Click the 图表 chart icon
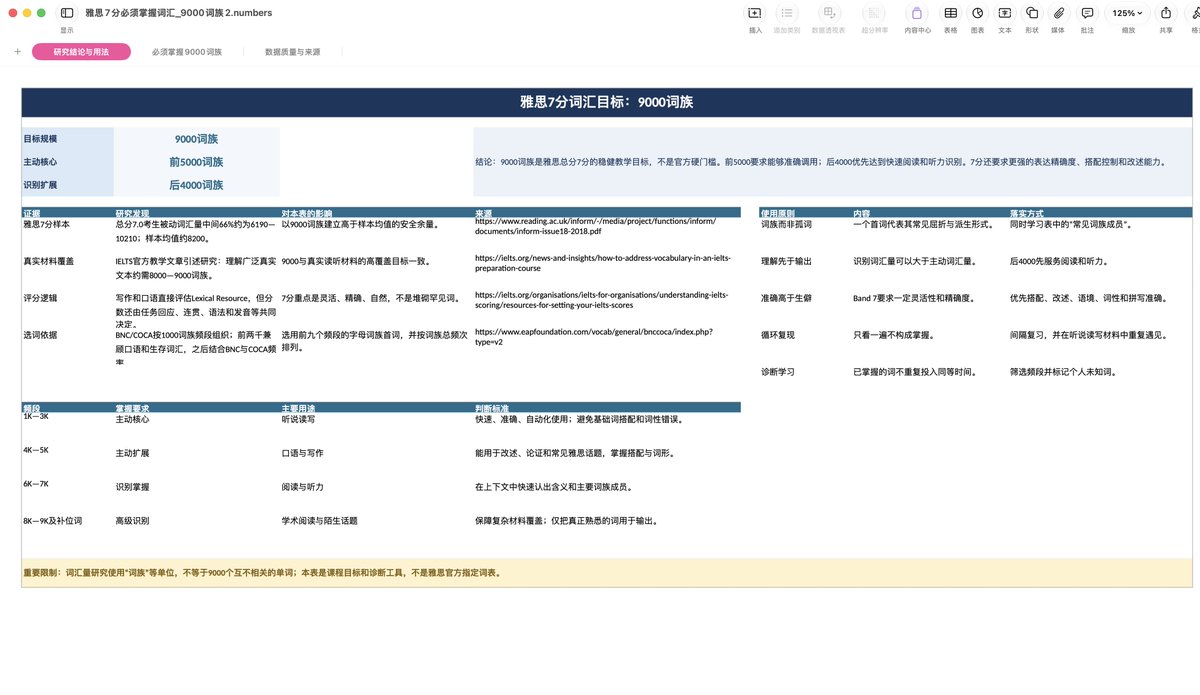 [977, 13]
